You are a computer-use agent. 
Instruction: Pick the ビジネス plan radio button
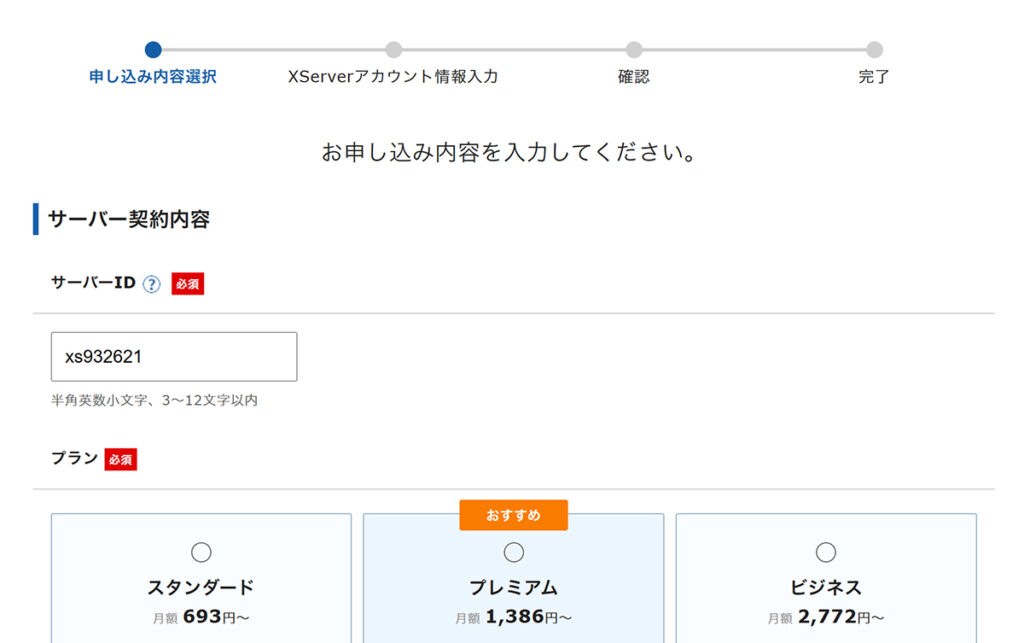pyautogui.click(x=826, y=552)
